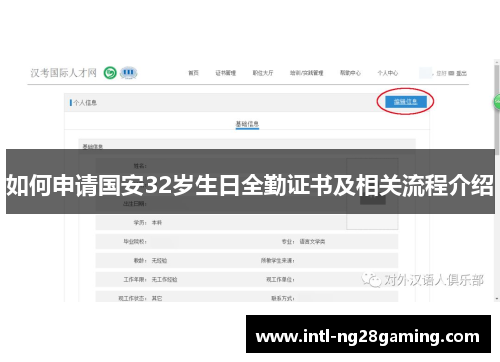The height and width of the screenshot is (362, 500).
Task: Click the www.intl-ng28gaming.com banner
Action: 368,334
